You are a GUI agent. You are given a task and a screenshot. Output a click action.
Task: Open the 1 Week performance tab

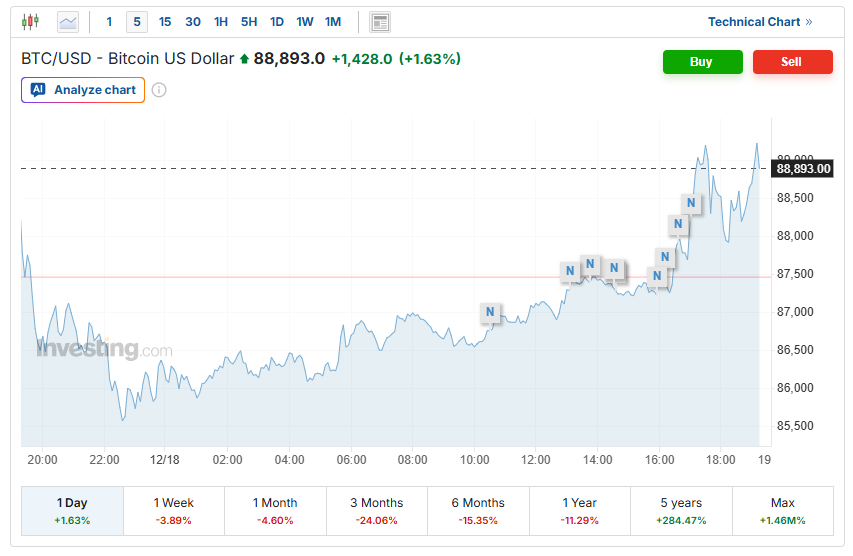click(x=174, y=511)
